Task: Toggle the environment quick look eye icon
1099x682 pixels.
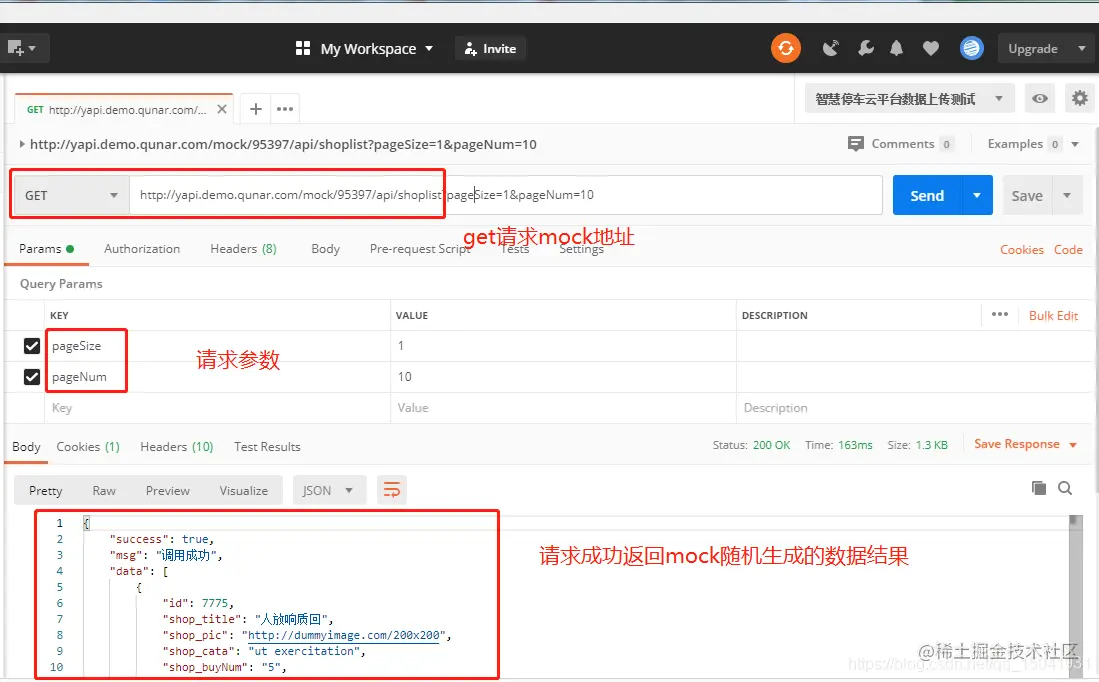Action: click(x=1040, y=99)
